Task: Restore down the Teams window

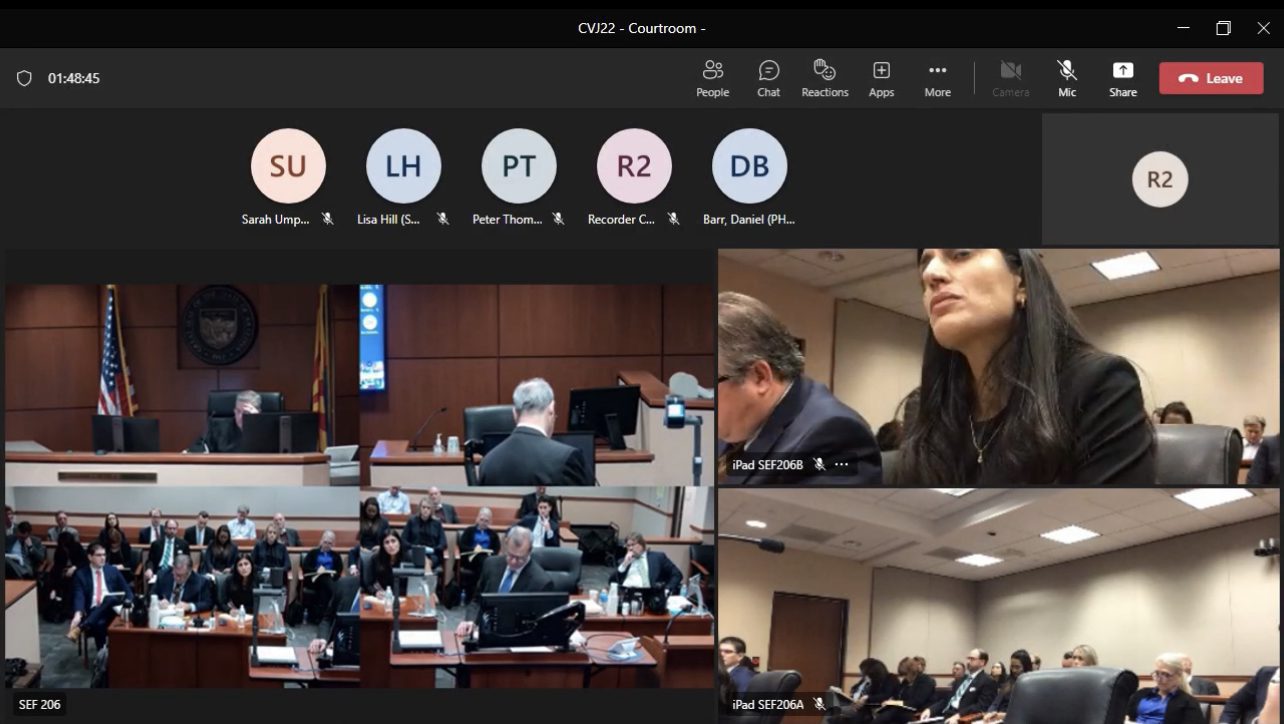Action: [x=1223, y=28]
